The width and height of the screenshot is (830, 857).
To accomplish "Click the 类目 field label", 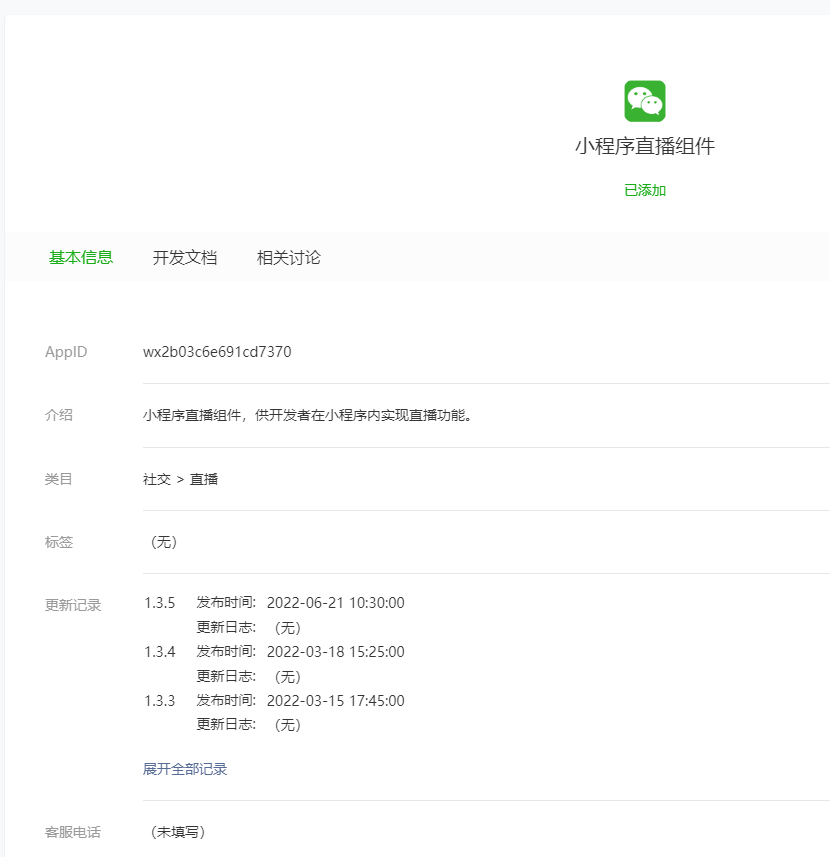I will point(58,479).
